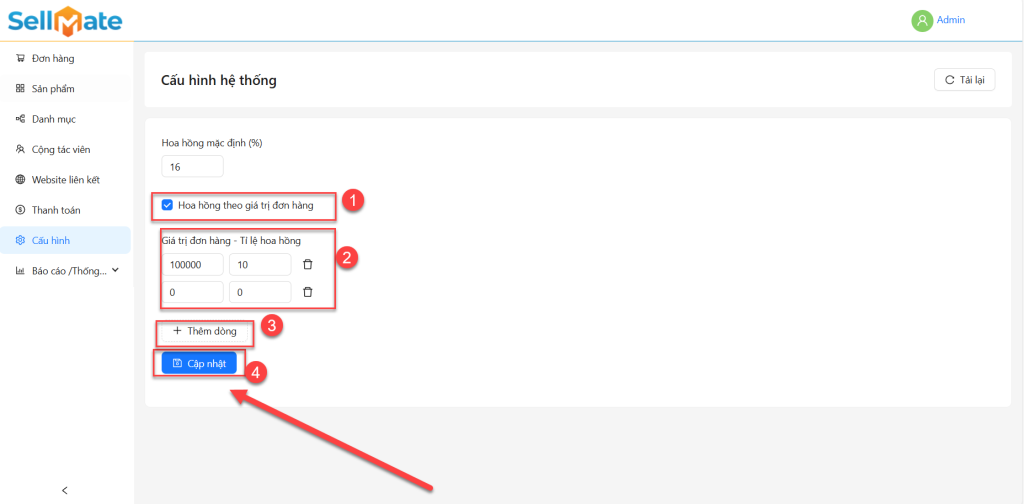Click the Tải lại reload button
Viewport: 1024px width, 504px height.
(x=964, y=80)
